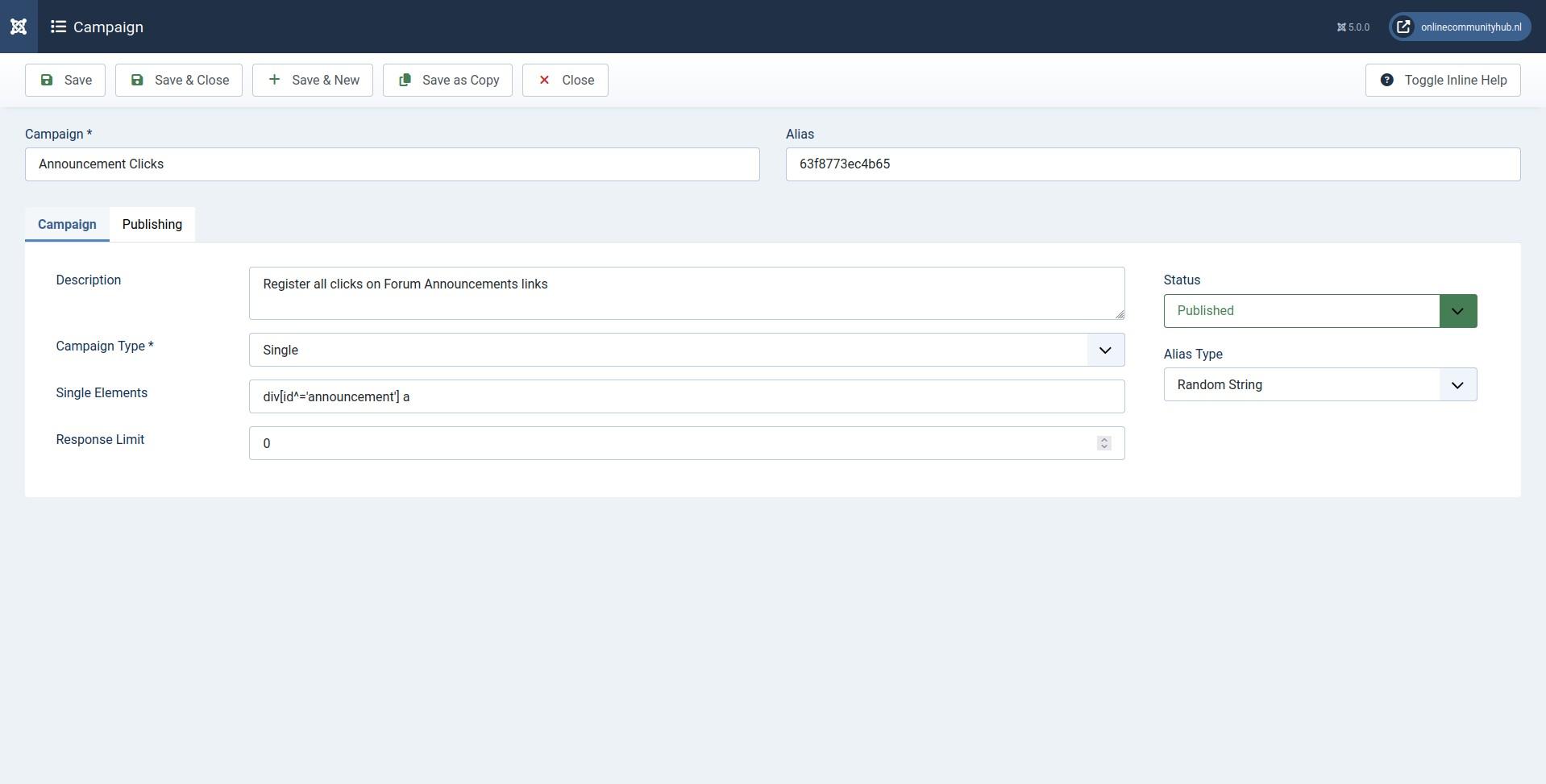Click the Response Limit stepper arrows

click(1104, 443)
